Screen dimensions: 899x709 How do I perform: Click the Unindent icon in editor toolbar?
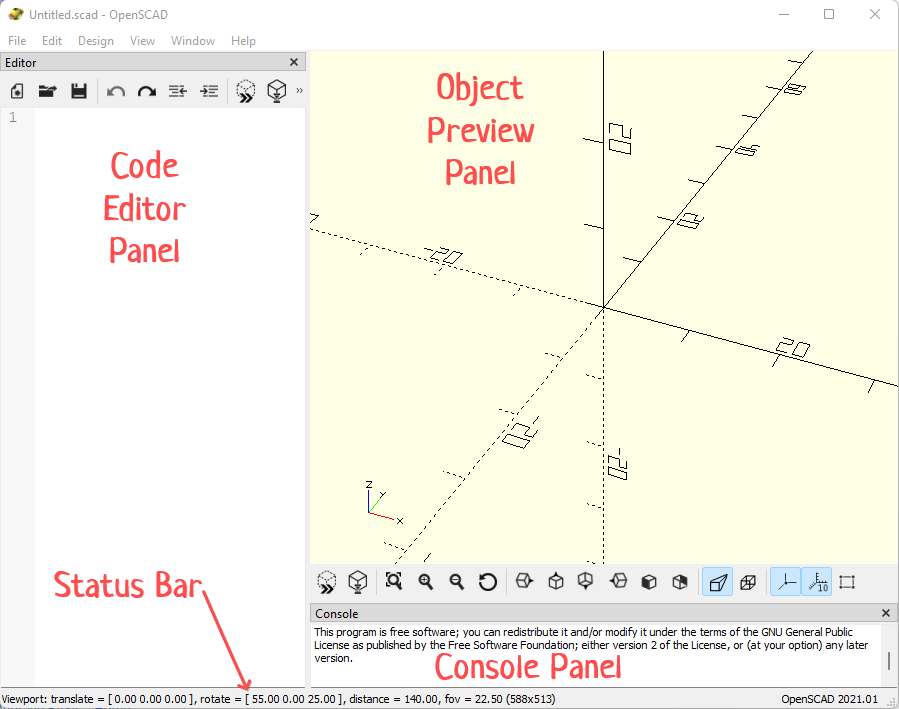tap(178, 91)
